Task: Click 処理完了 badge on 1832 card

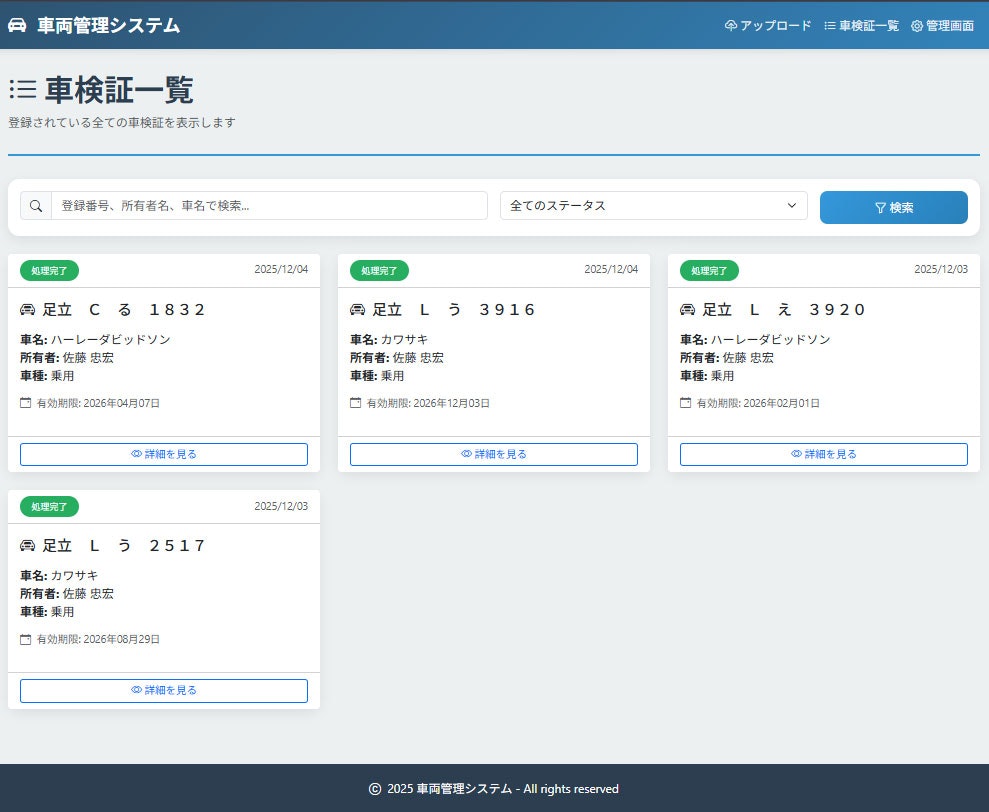Action: coord(49,271)
